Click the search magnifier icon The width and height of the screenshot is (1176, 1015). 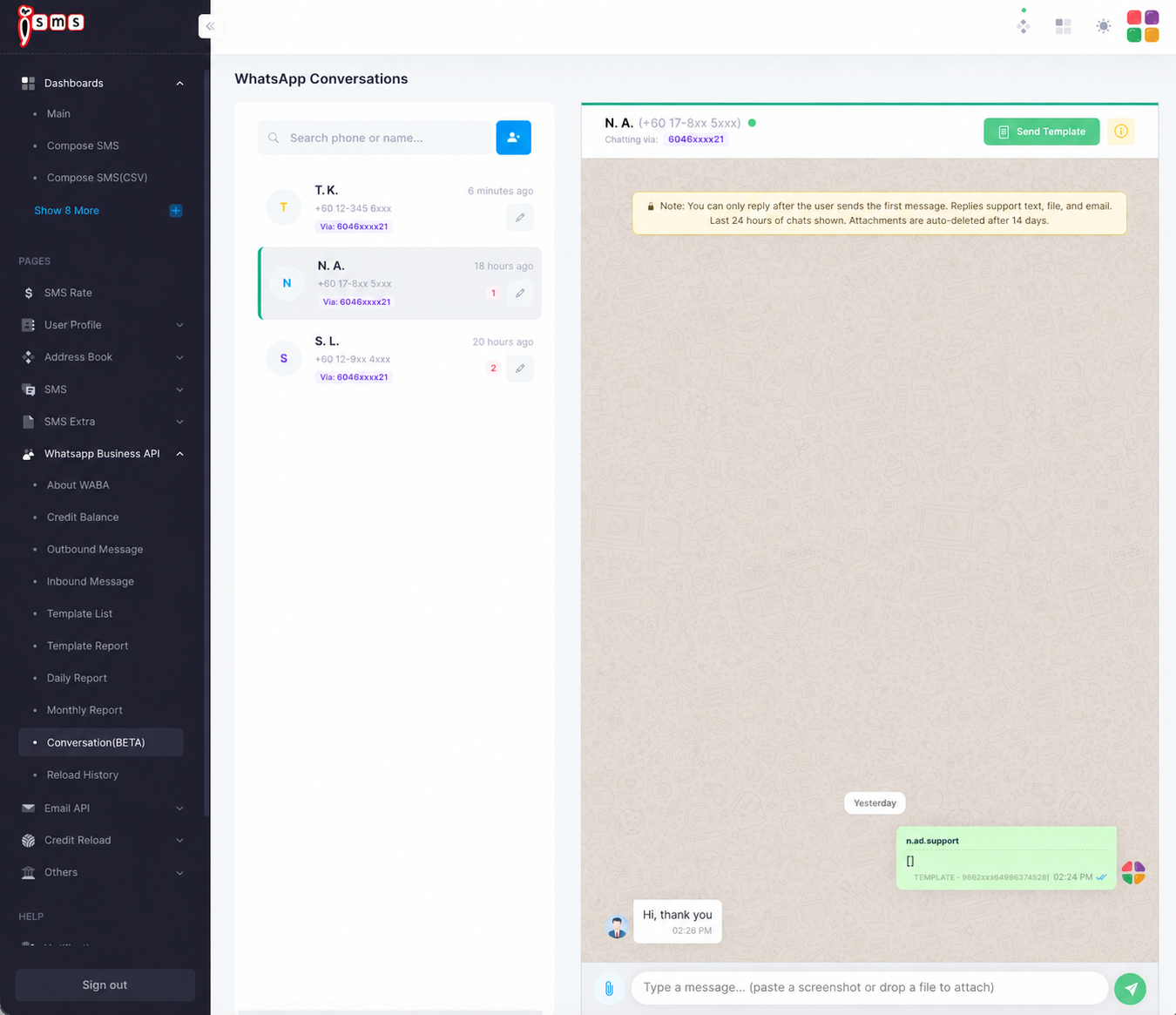[x=274, y=138]
